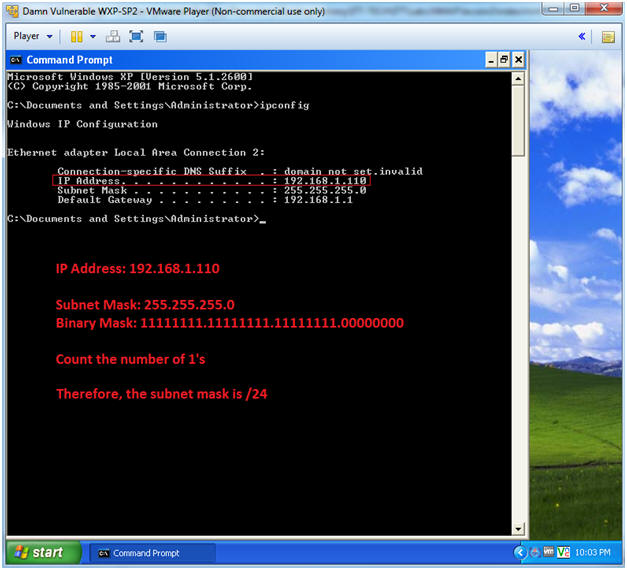Restore the Command Prompt window
Image resolution: width=627 pixels, height=570 pixels.
click(504, 60)
